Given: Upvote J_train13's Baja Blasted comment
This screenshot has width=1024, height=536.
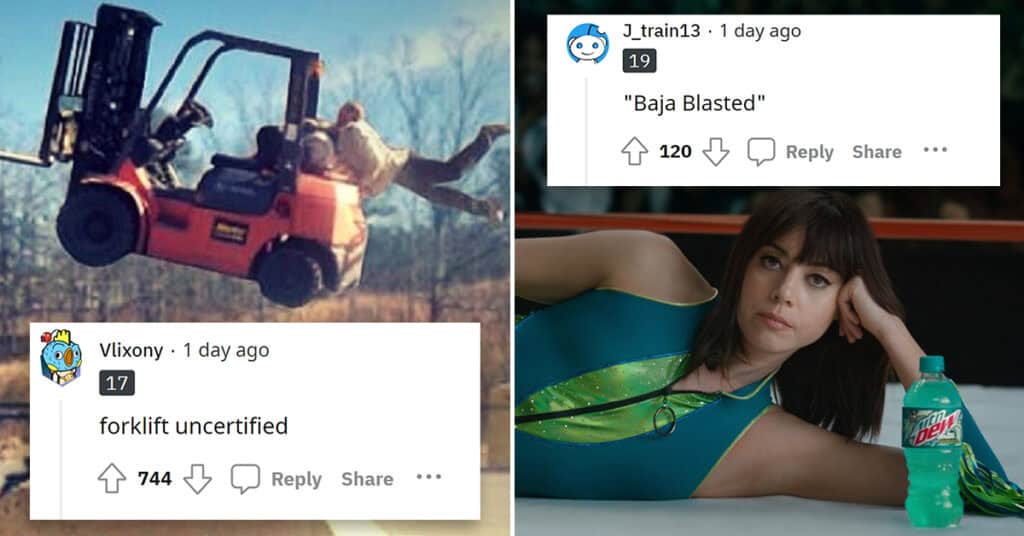Looking at the screenshot, I should pyautogui.click(x=634, y=151).
